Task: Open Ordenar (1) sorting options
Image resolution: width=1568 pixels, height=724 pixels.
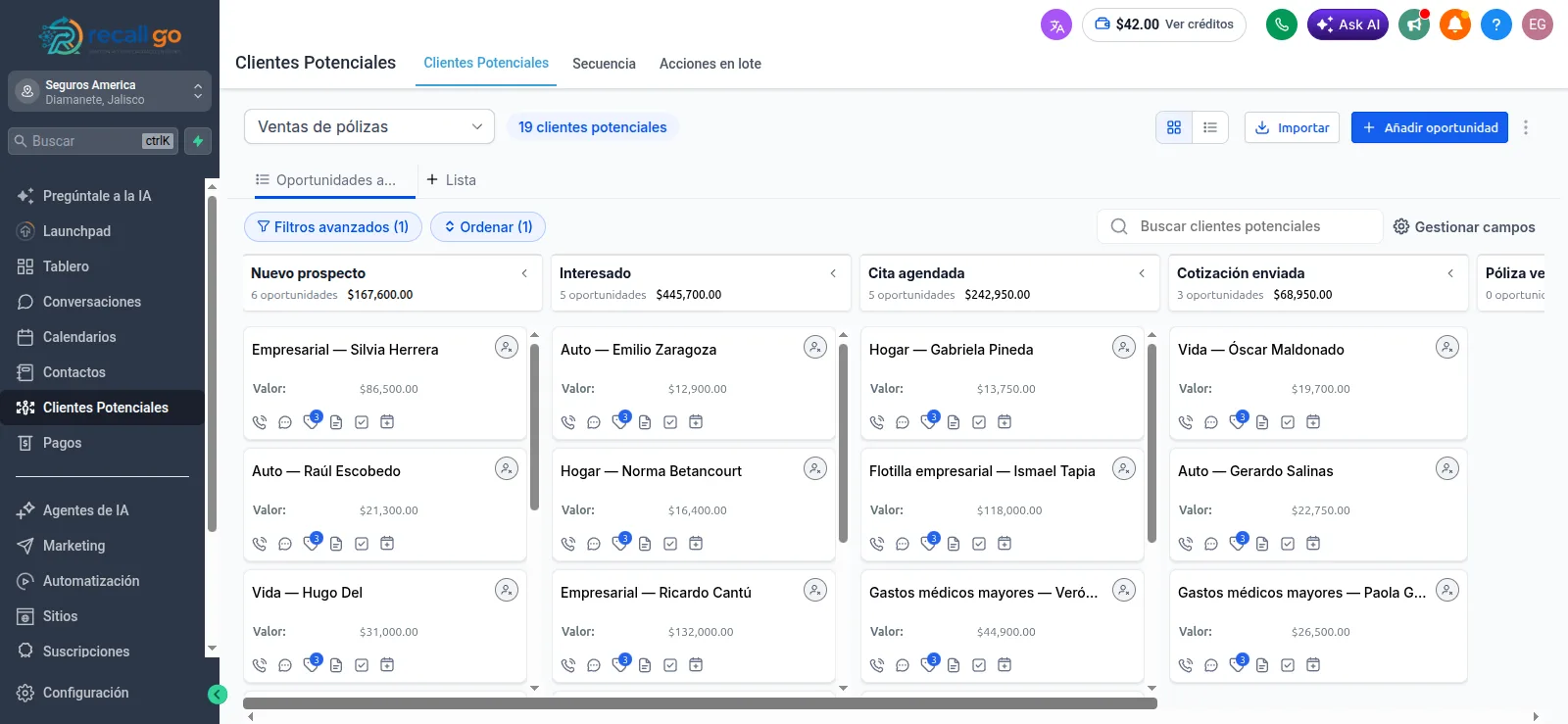Action: tap(488, 226)
